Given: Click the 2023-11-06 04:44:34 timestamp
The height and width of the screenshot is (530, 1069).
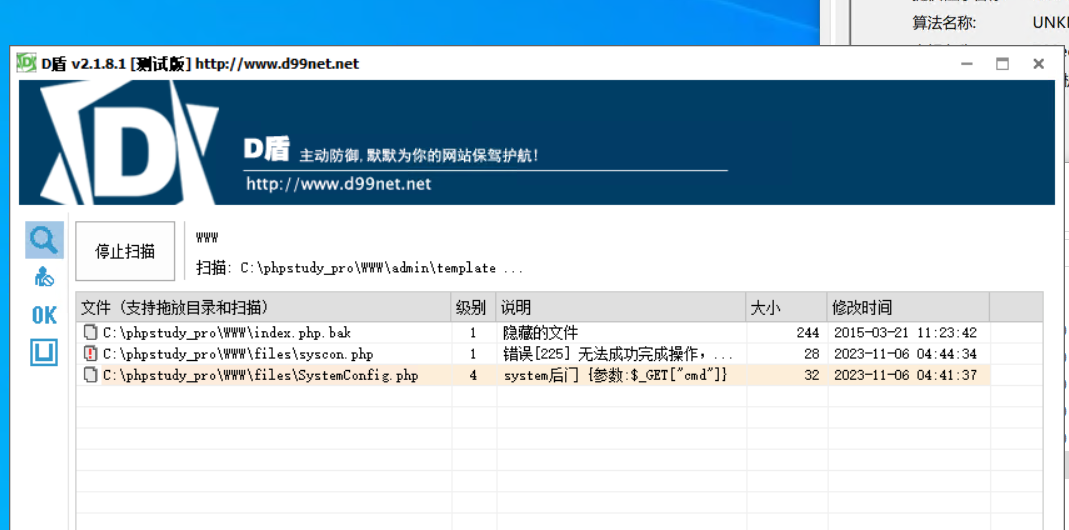Looking at the screenshot, I should tap(905, 354).
